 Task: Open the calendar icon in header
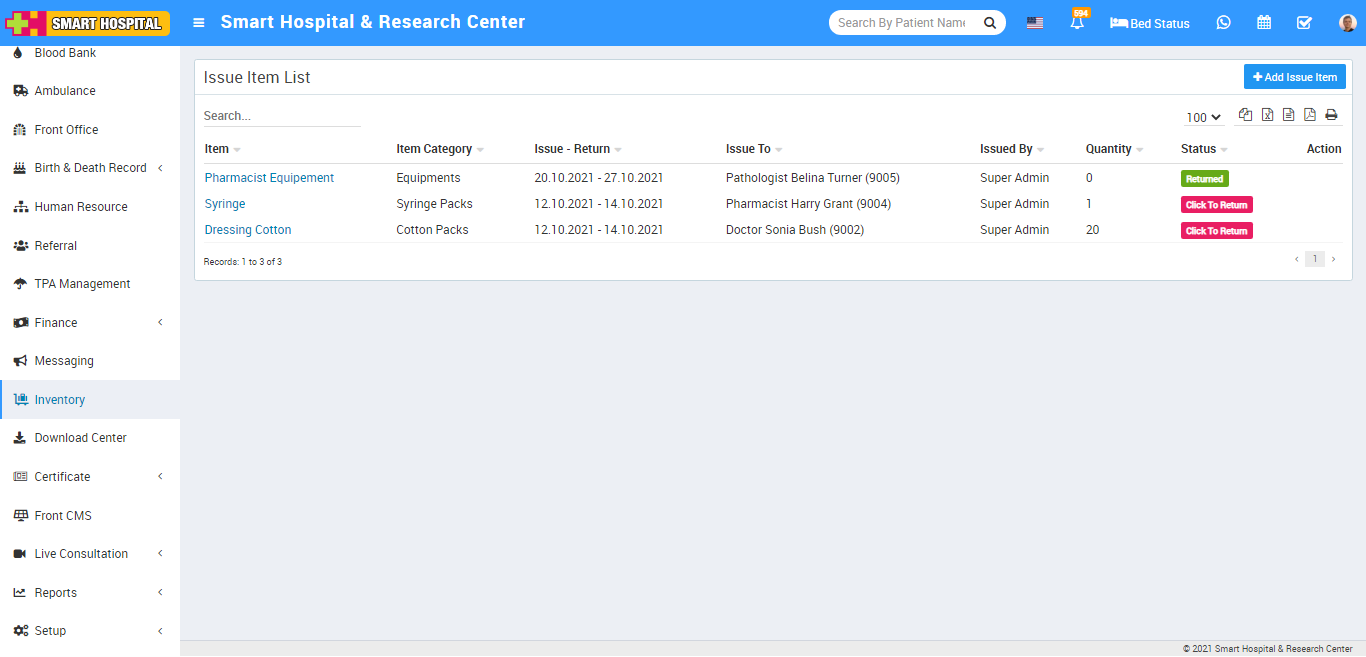(1264, 23)
